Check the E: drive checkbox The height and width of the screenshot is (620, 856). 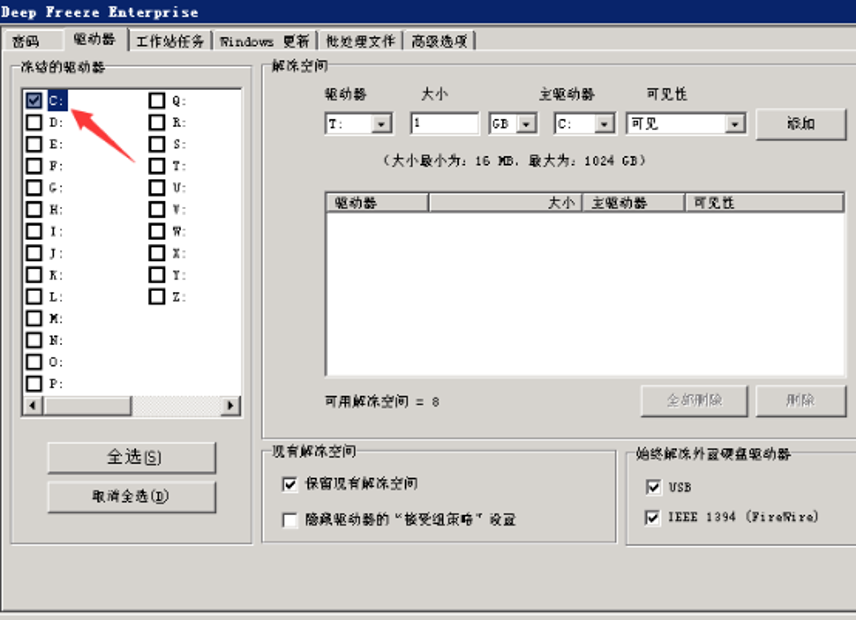(x=34, y=144)
